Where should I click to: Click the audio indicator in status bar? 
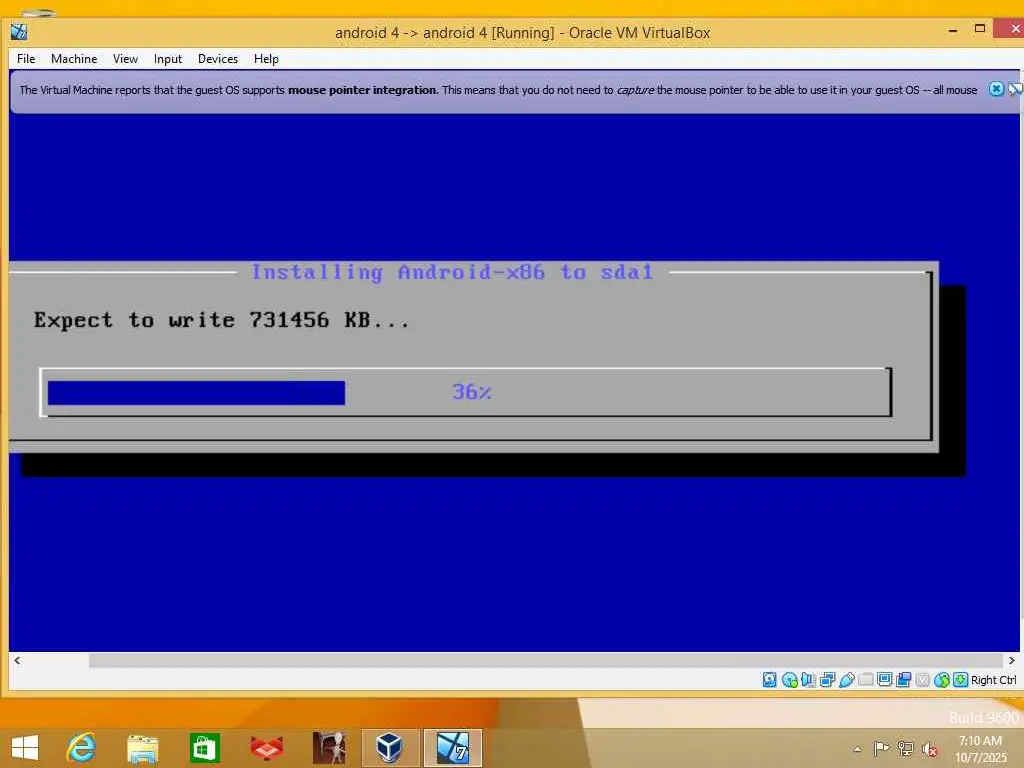[808, 680]
